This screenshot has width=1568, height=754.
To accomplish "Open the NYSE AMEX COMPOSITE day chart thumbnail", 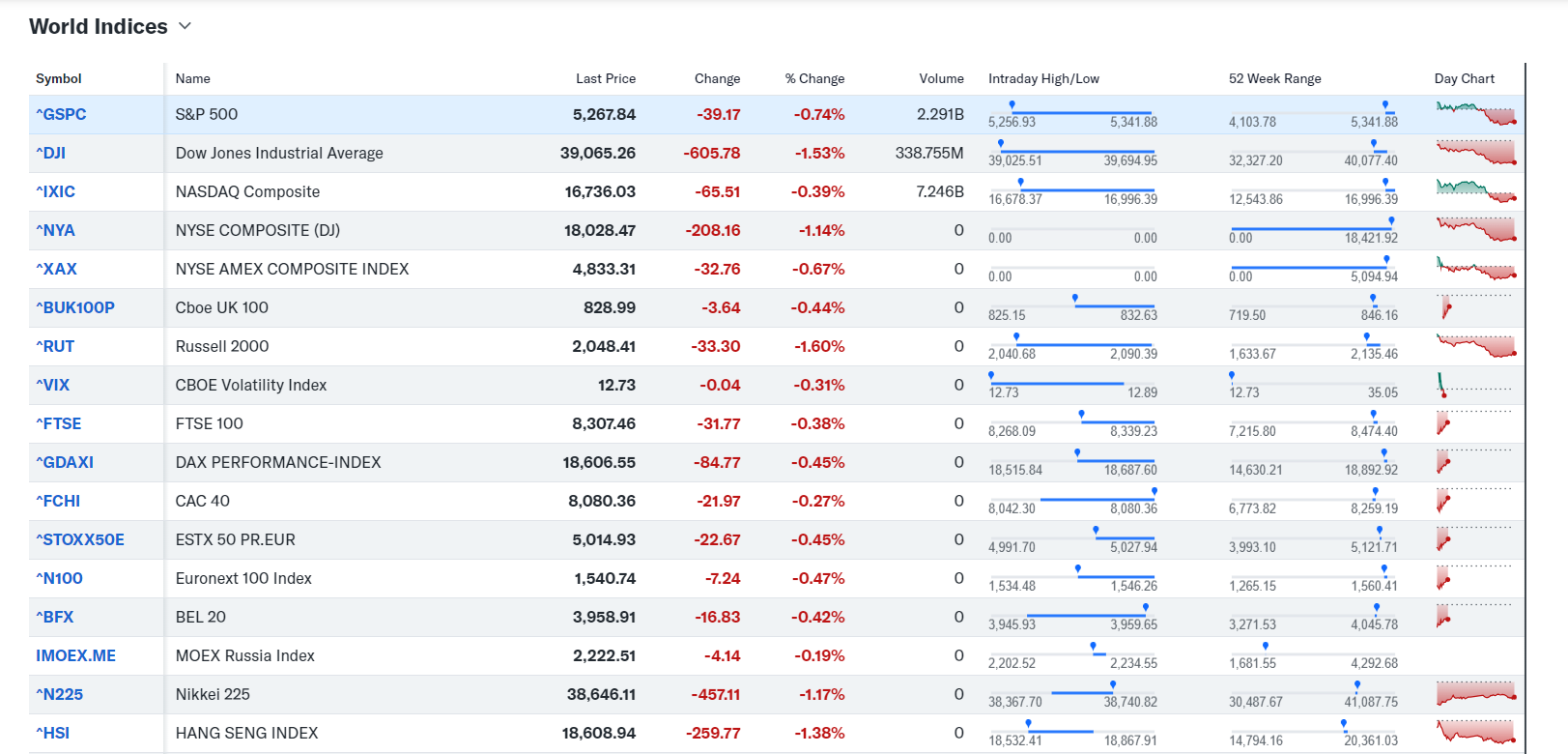I will pos(1476,269).
